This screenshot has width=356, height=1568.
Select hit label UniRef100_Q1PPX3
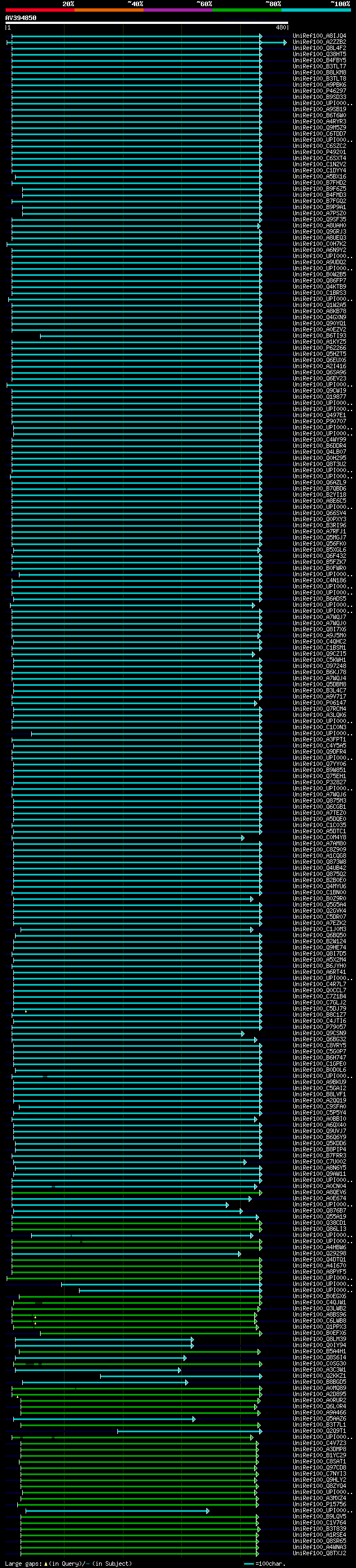(319, 1327)
